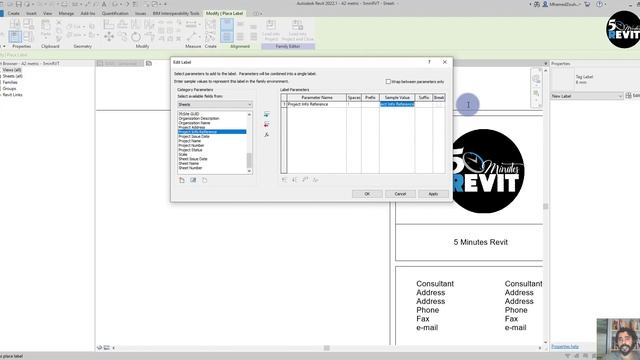This screenshot has height=360, width=640.
Task: Click the fx icon between the two lists
Action: pyautogui.click(x=267, y=135)
